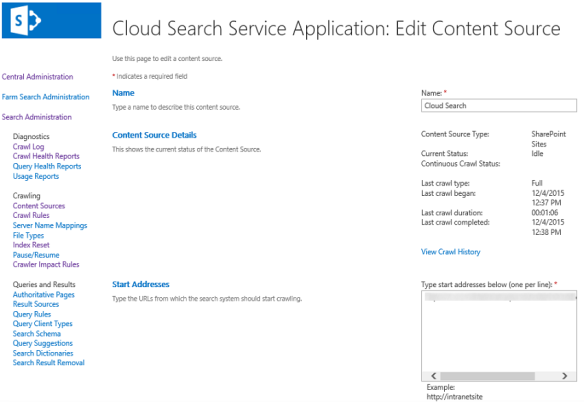584x411 pixels.
Task: Click the Idle current status value
Action: tap(537, 154)
